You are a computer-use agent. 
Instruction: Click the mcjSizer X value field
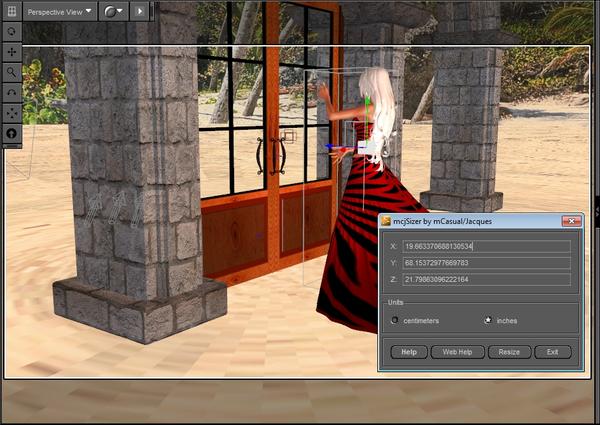[486, 246]
